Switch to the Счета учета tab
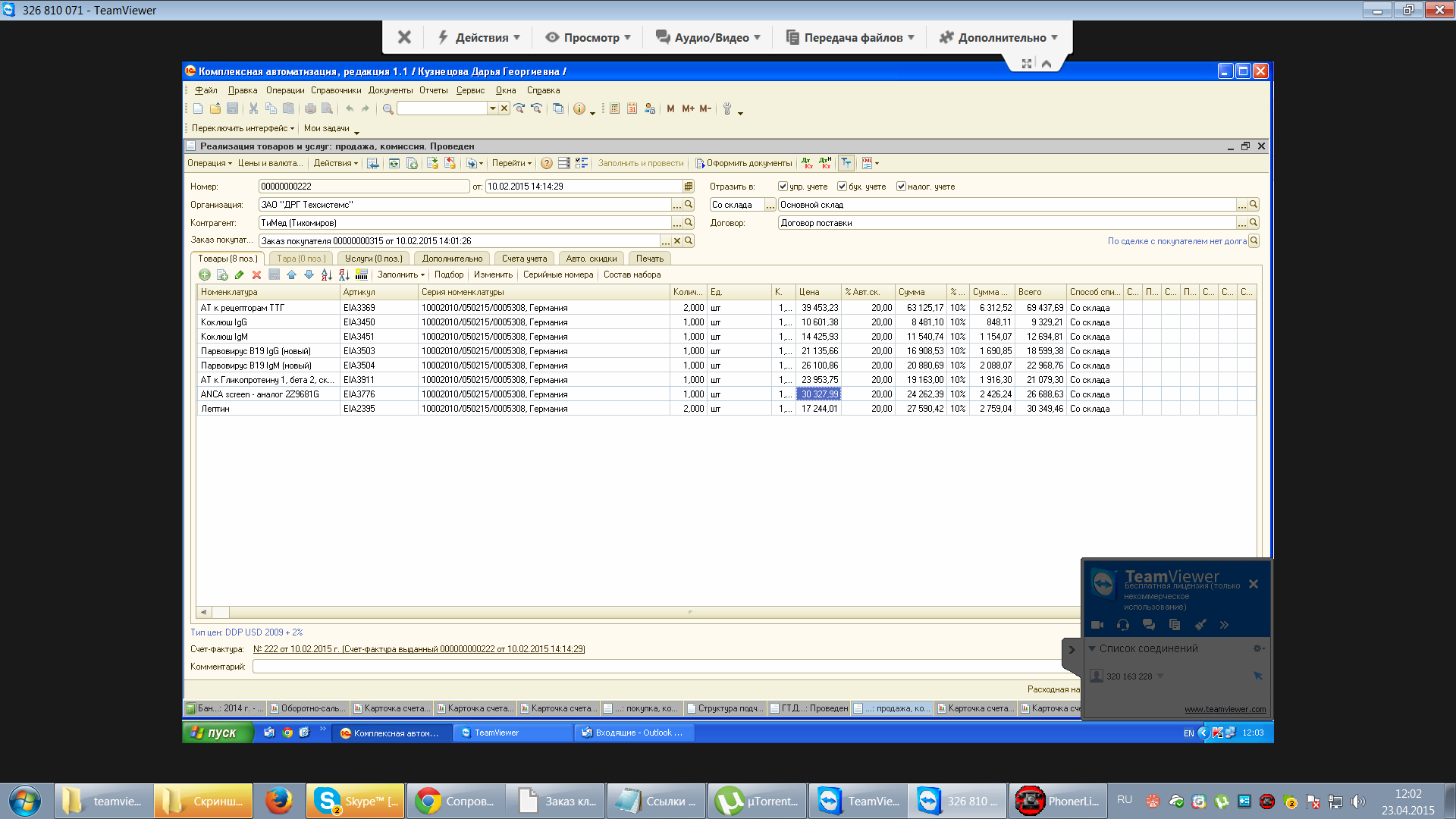This screenshot has height=819, width=1456. pos(524,259)
